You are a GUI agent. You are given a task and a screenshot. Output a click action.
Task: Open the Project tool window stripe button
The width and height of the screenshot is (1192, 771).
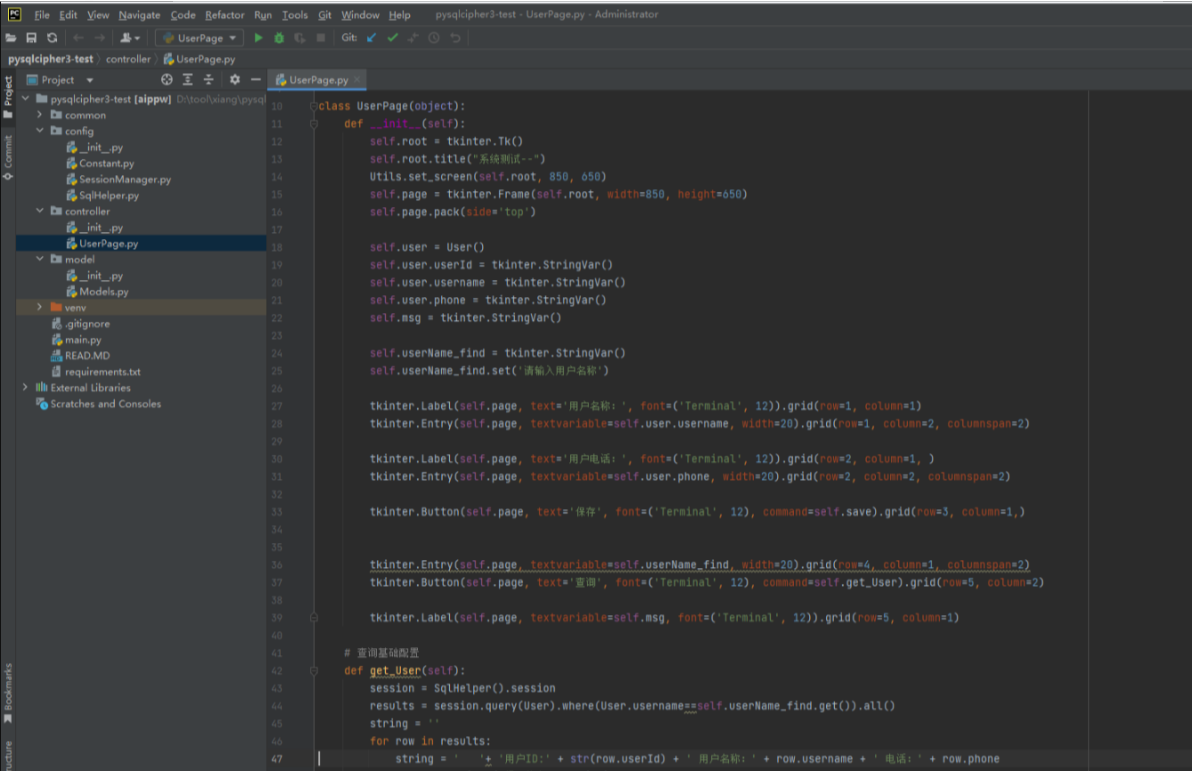[x=8, y=97]
